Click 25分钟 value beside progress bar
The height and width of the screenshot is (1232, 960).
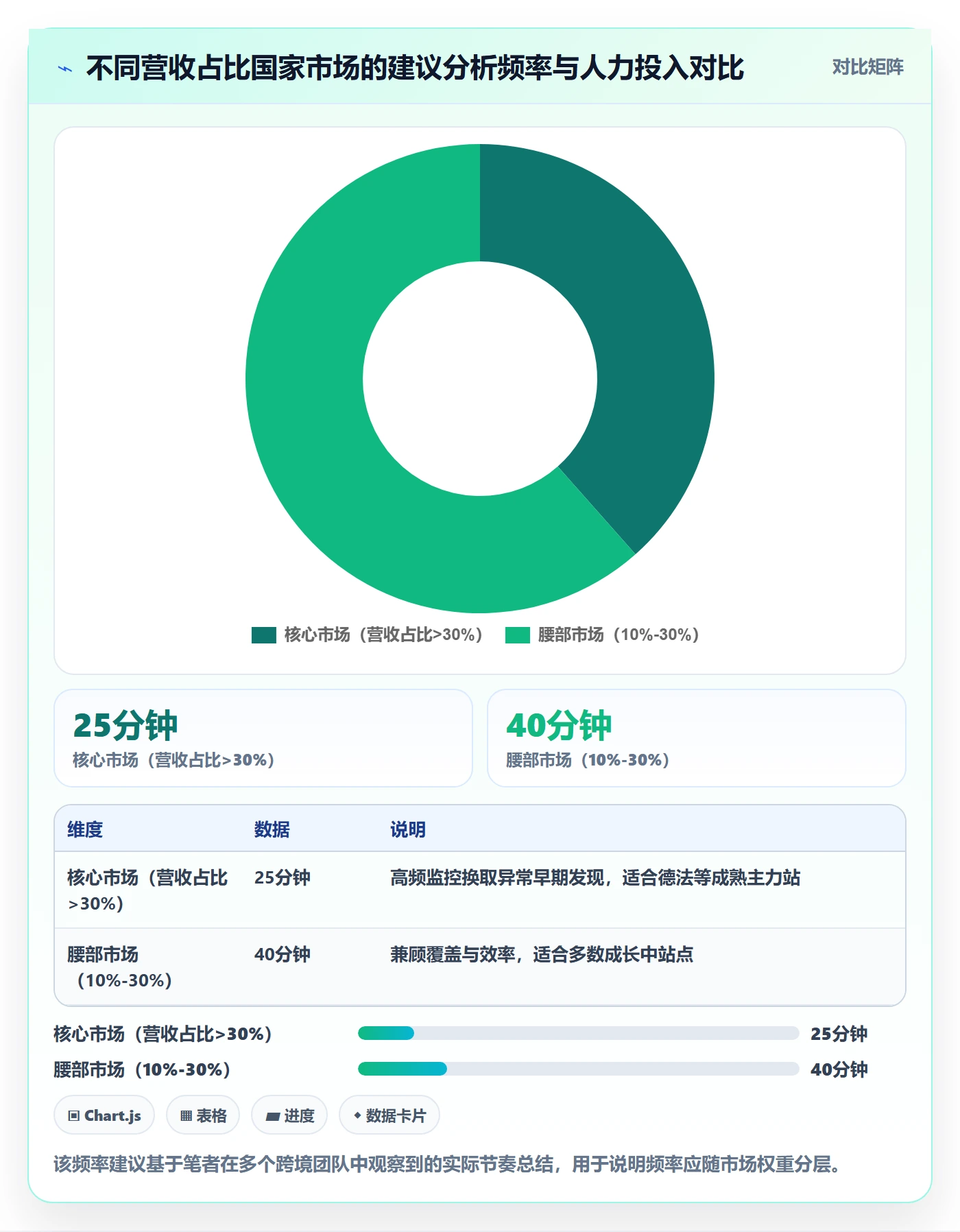tap(839, 1034)
